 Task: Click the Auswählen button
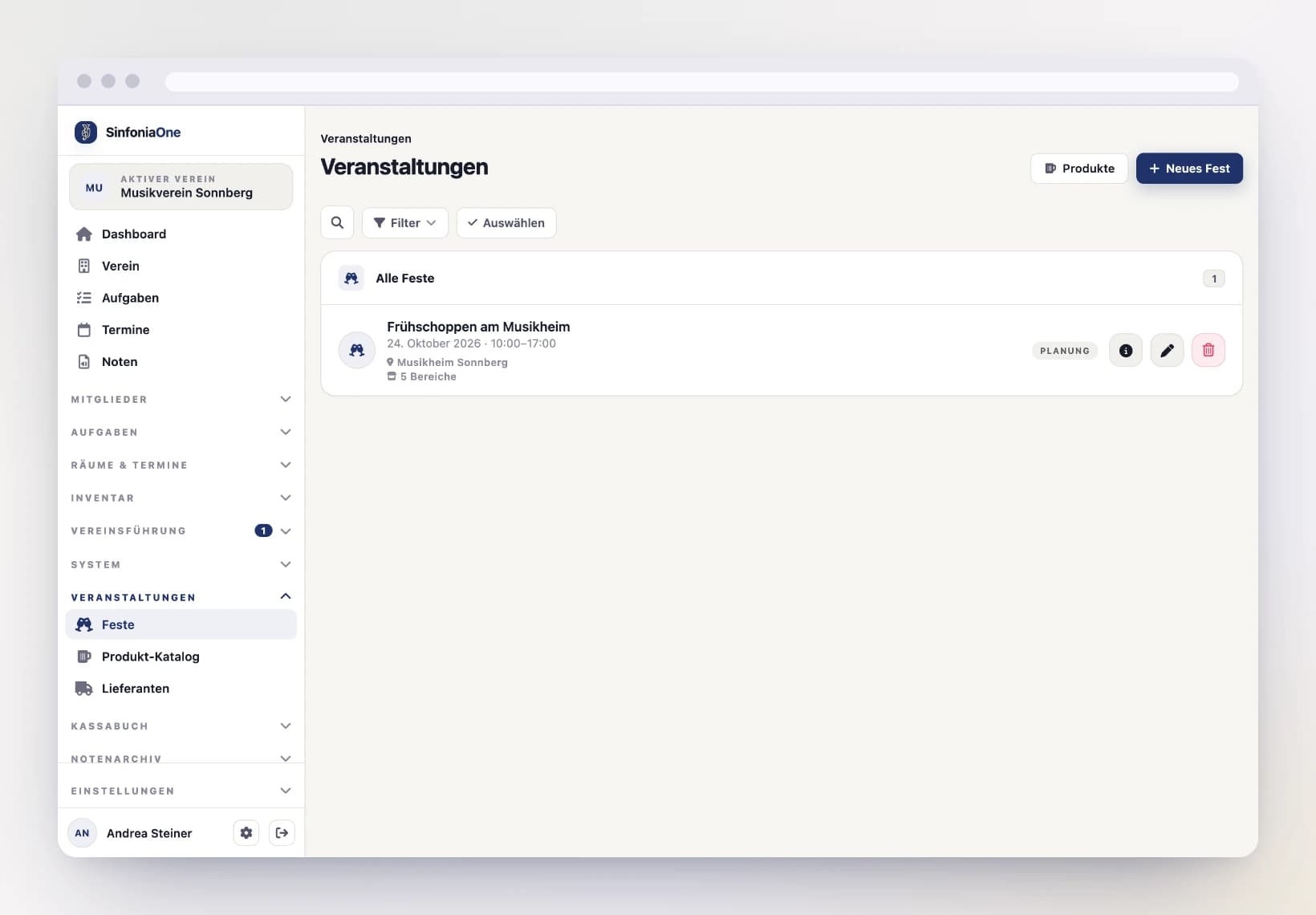(x=506, y=223)
